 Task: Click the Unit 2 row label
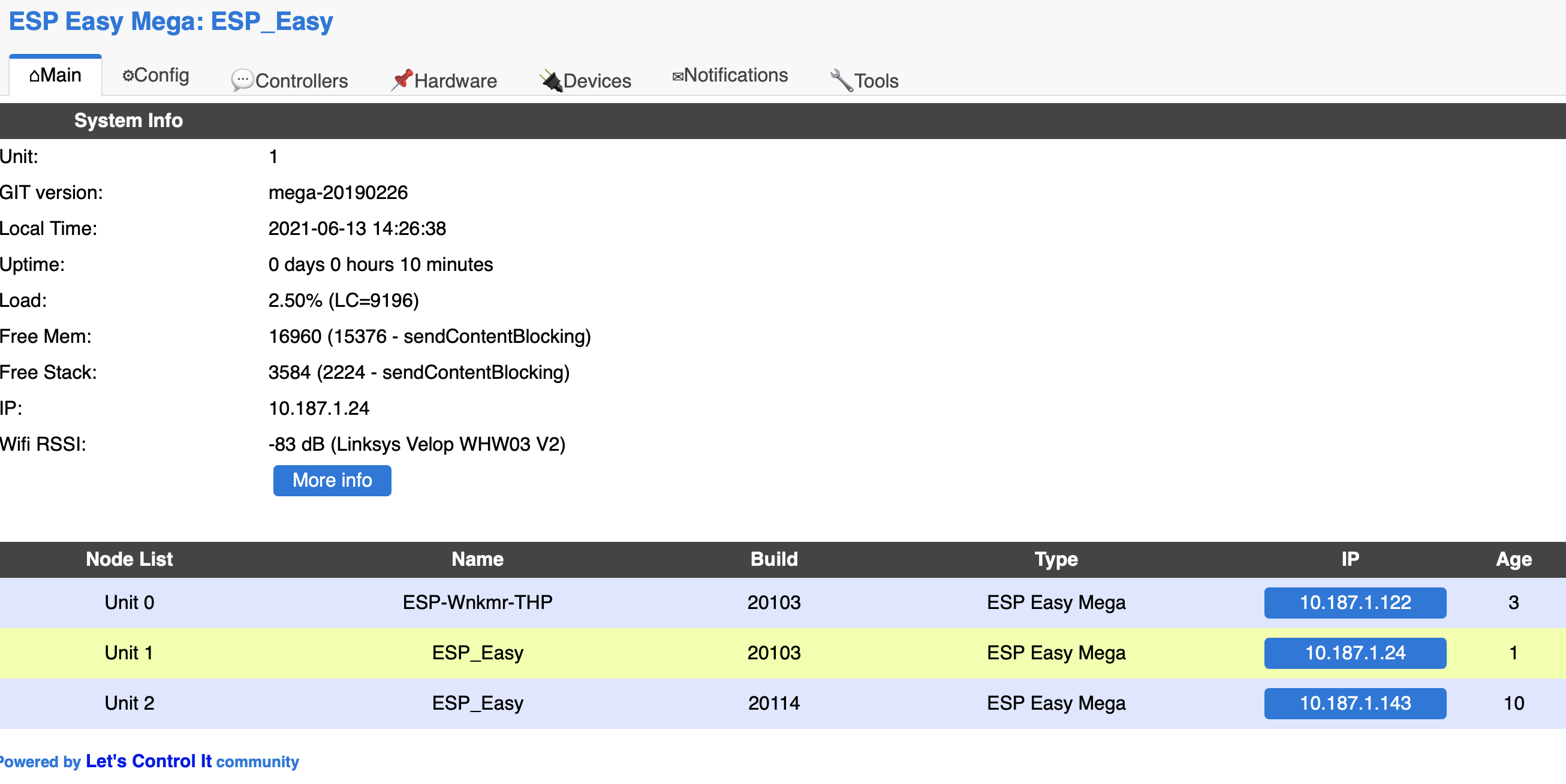pos(130,703)
